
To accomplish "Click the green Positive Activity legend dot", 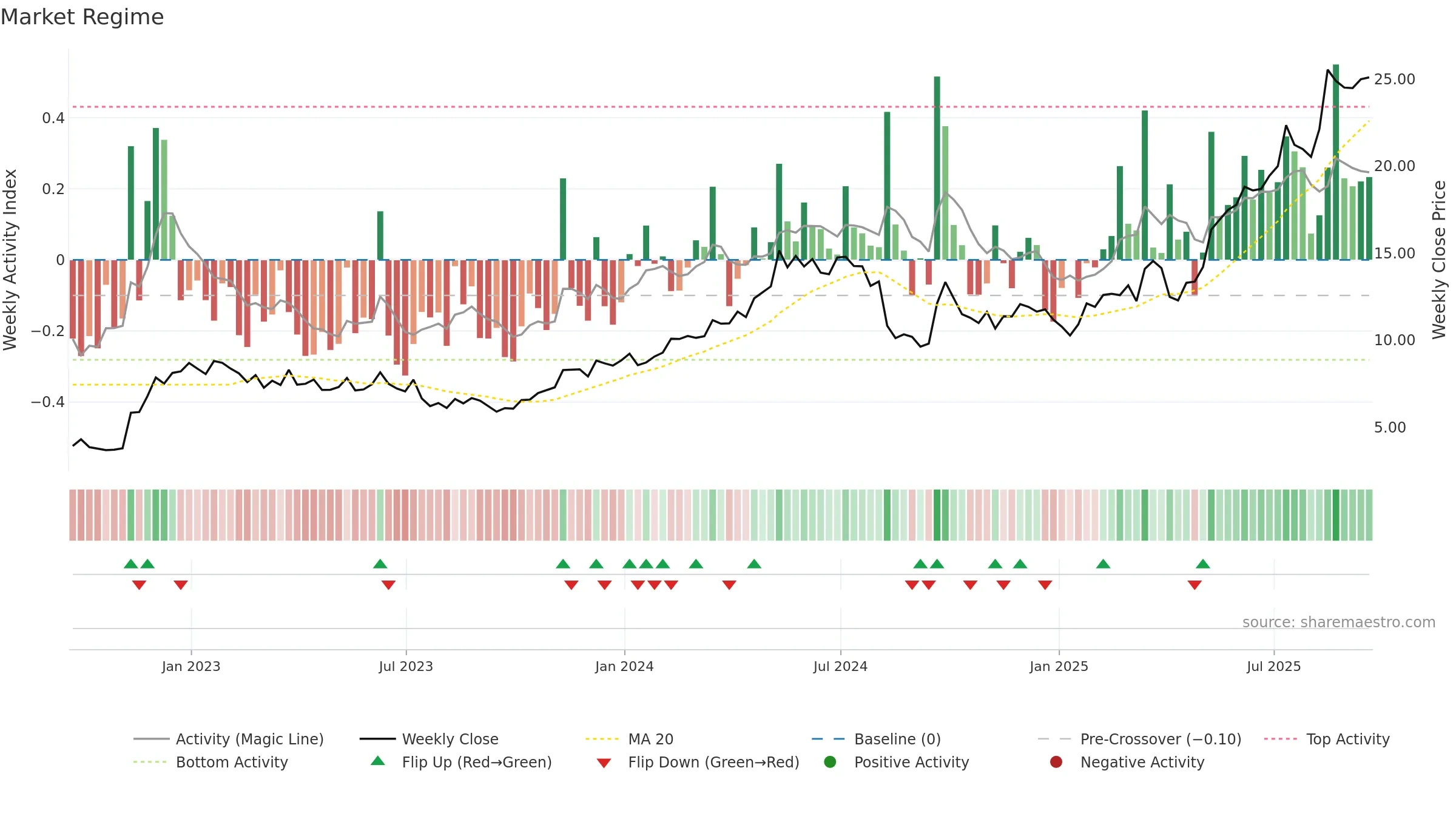I will pos(830,761).
